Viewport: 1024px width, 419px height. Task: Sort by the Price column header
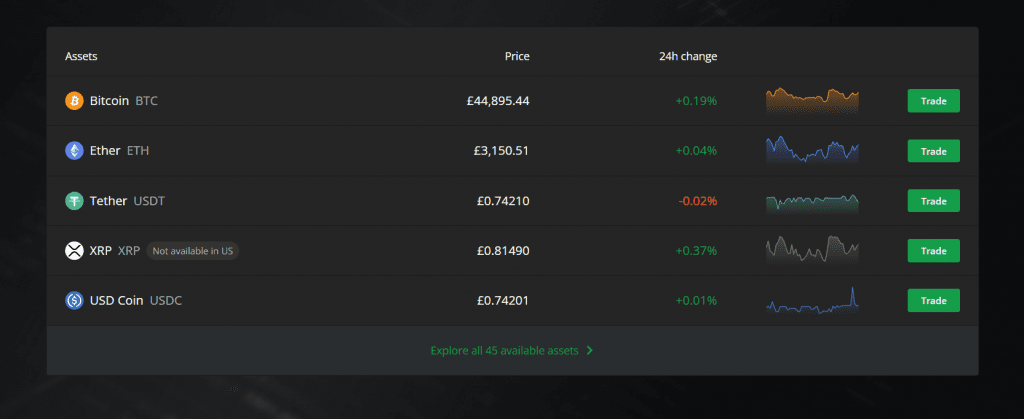517,56
